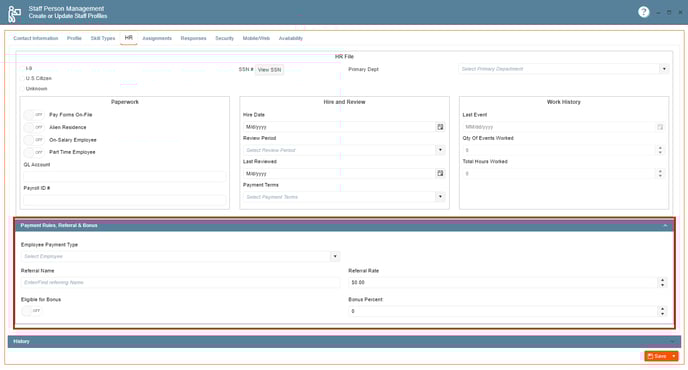Enable the Part Time Employee switch
This screenshot has width=688, height=370.
(34, 152)
